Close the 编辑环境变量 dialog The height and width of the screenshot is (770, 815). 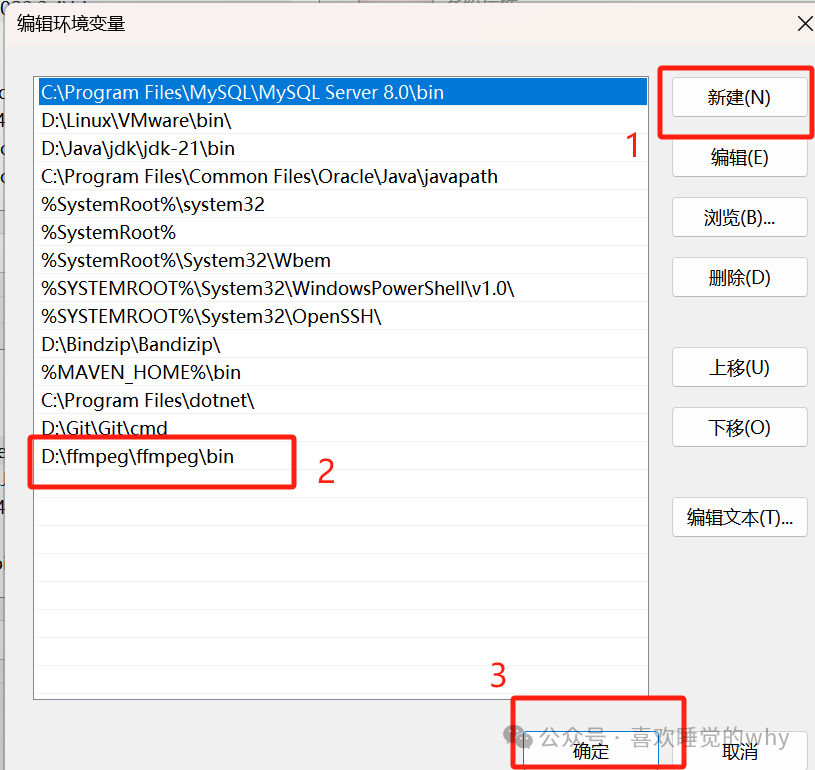[x=805, y=24]
